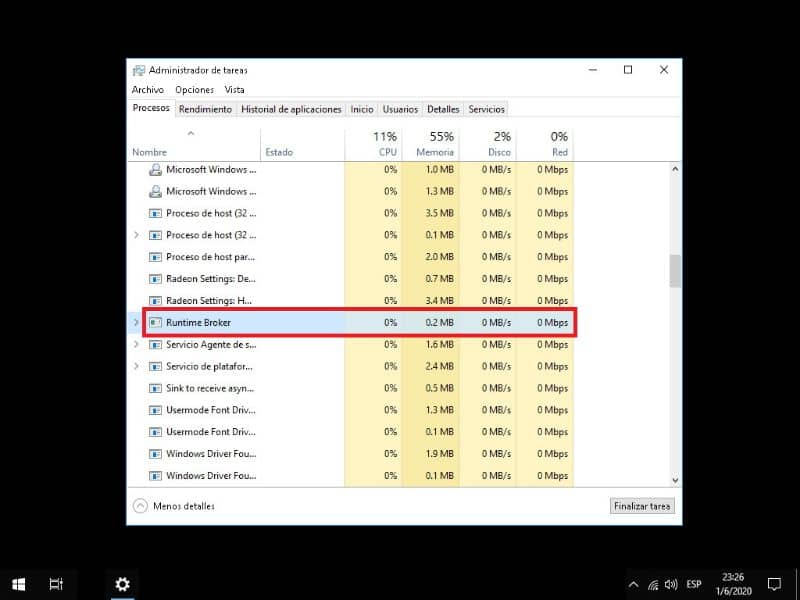
Task: Collapse with Menos detalles arrow
Action: [x=140, y=506]
